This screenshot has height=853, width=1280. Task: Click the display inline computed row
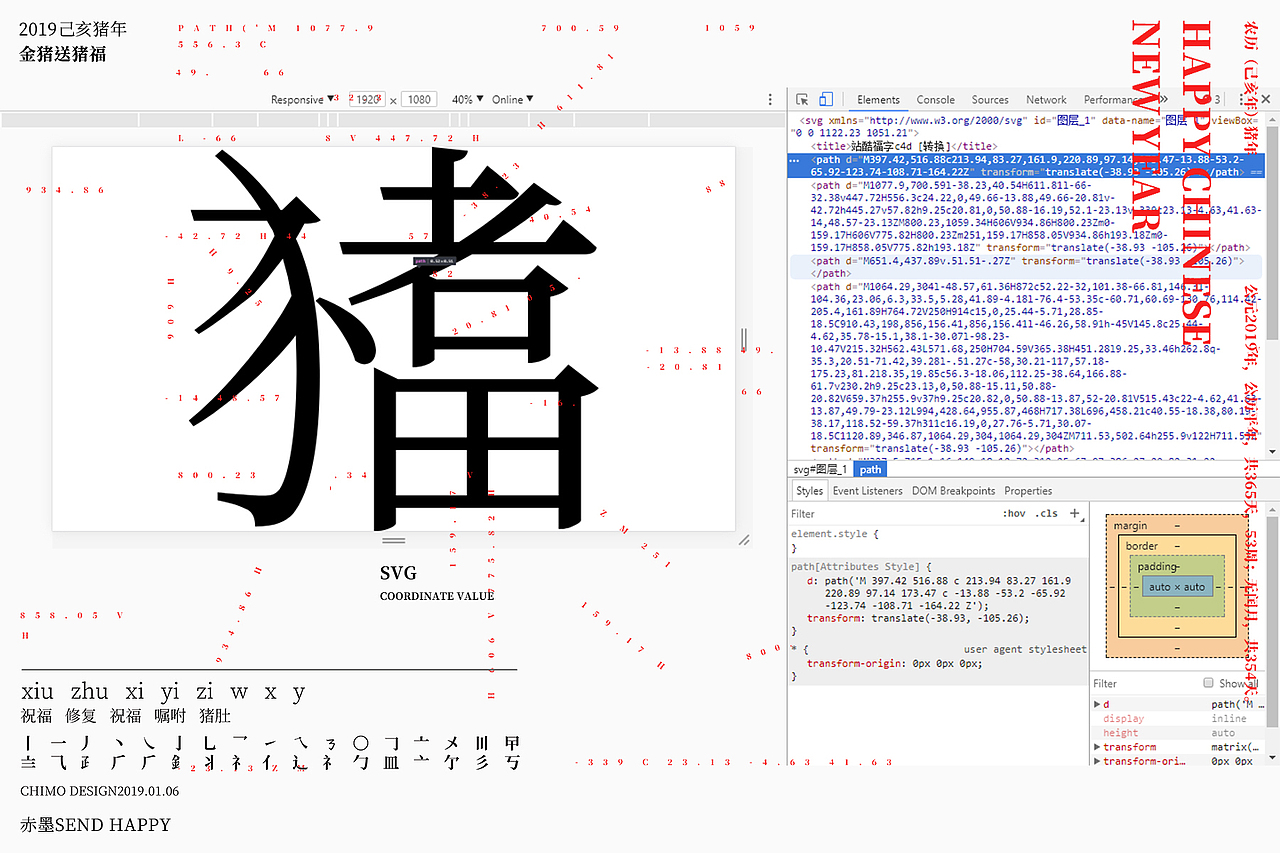tap(1180, 719)
